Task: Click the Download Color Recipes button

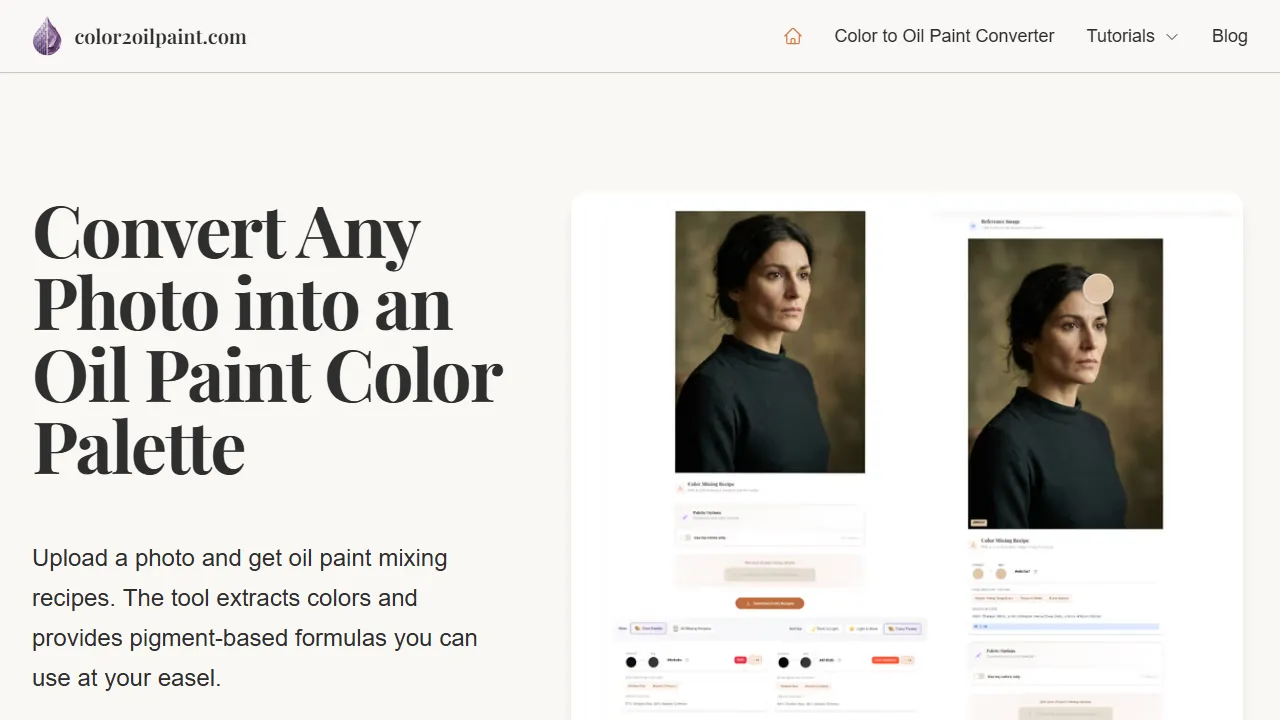Action: click(770, 603)
